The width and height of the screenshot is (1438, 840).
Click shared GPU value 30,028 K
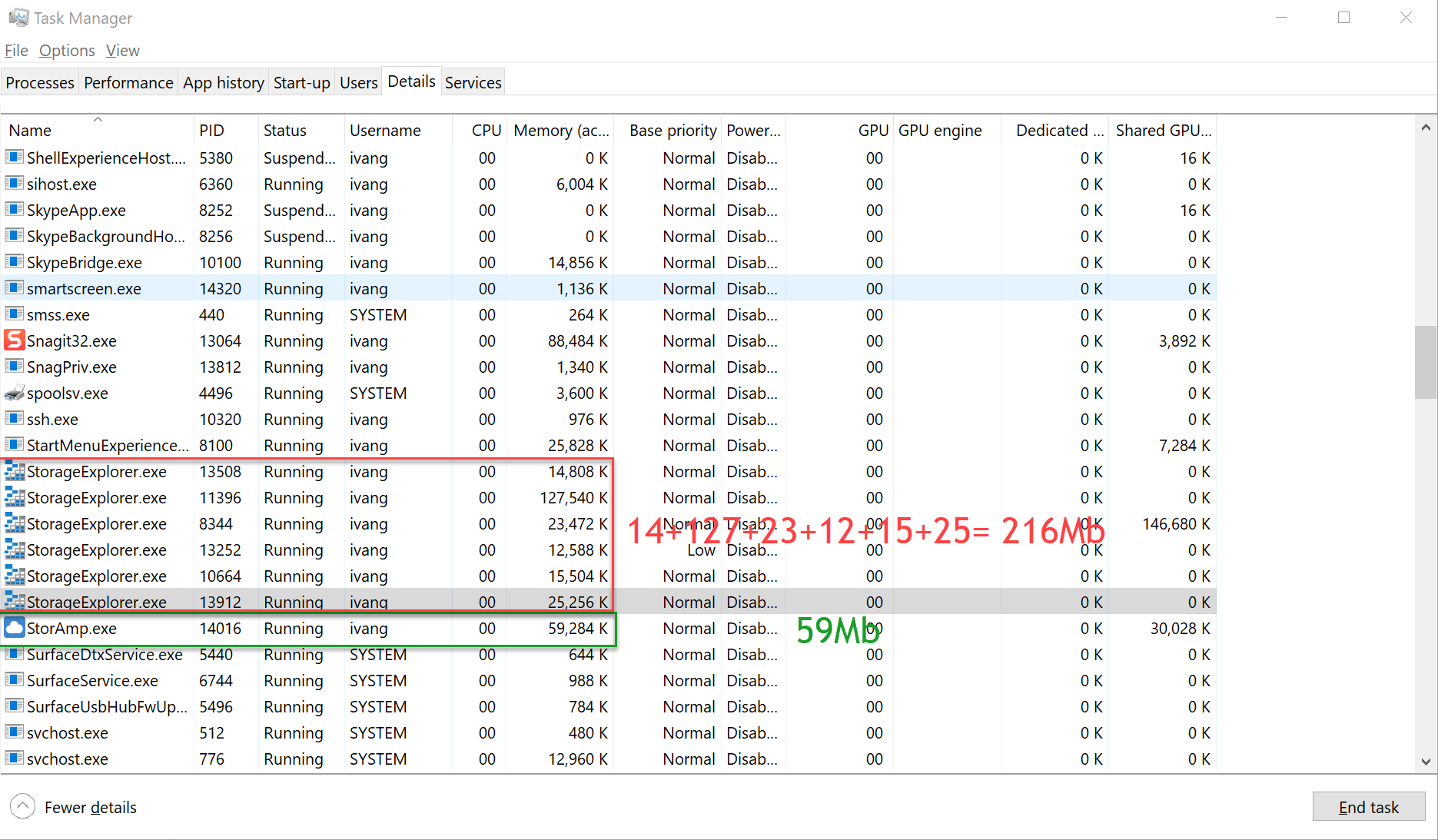click(1181, 628)
